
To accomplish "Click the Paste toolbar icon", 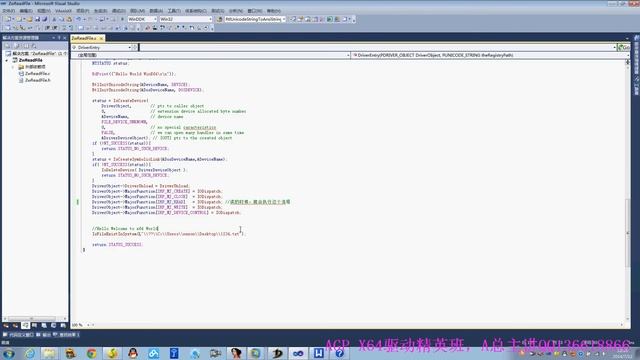I will pyautogui.click(x=69, y=19).
